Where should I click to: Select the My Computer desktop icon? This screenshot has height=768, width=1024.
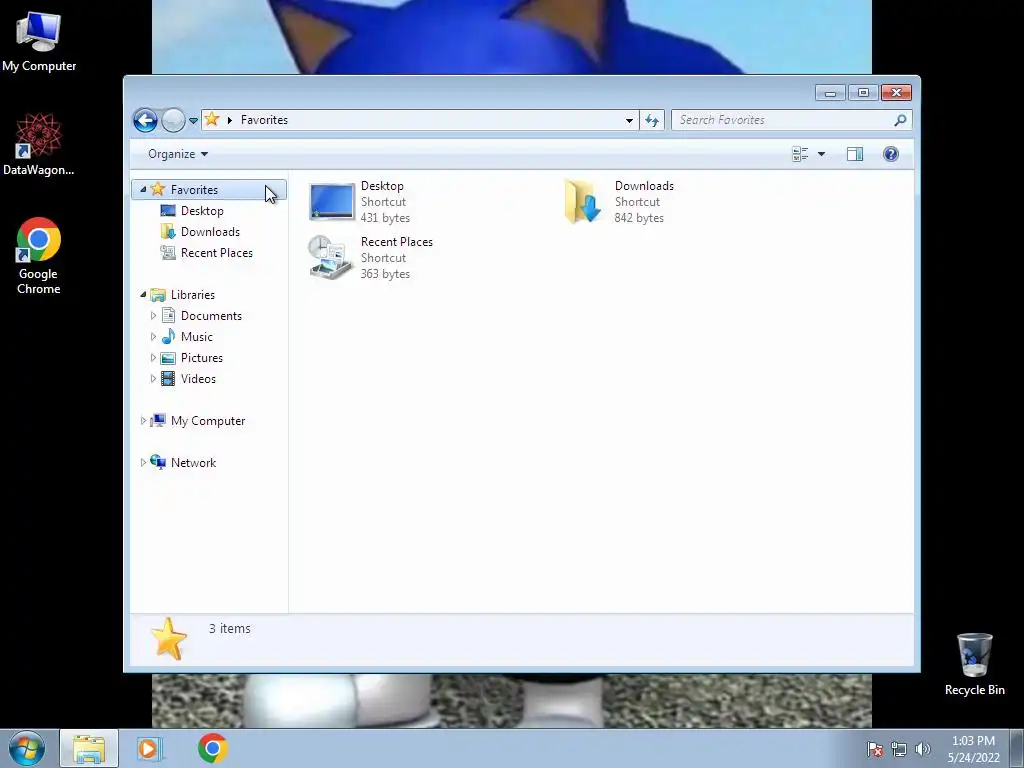[x=39, y=41]
